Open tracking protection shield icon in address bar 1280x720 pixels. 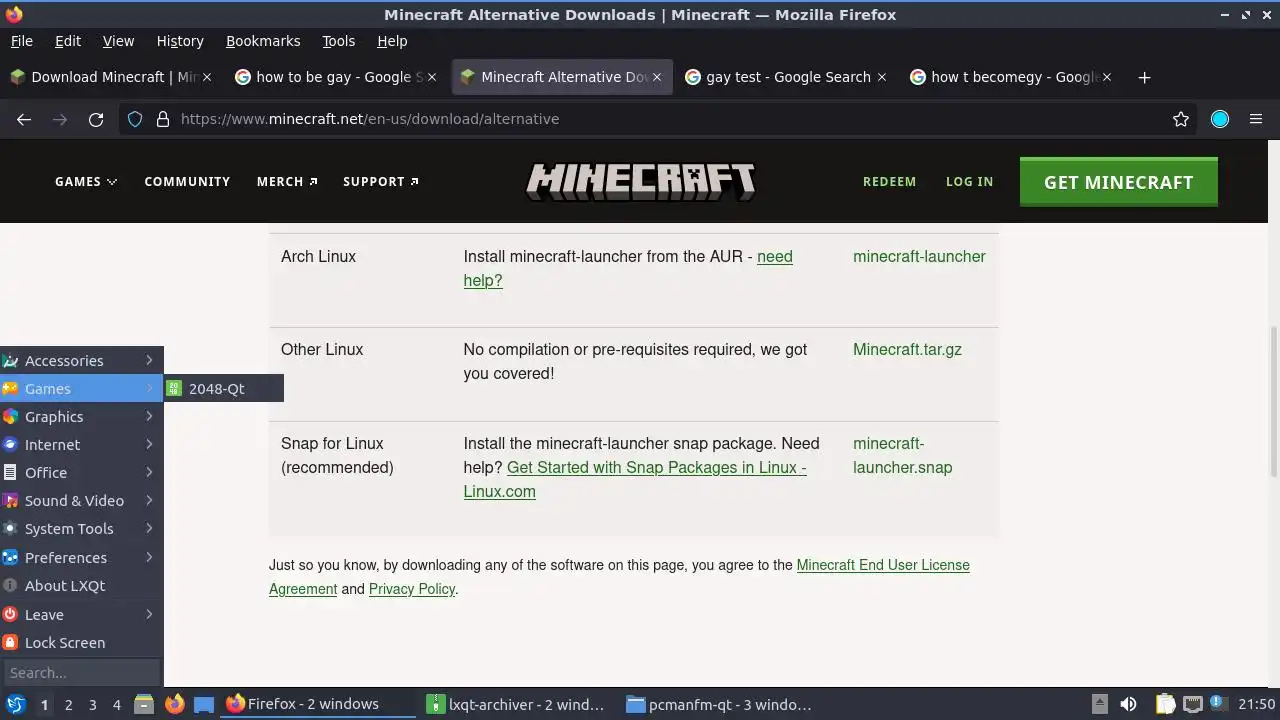point(135,119)
